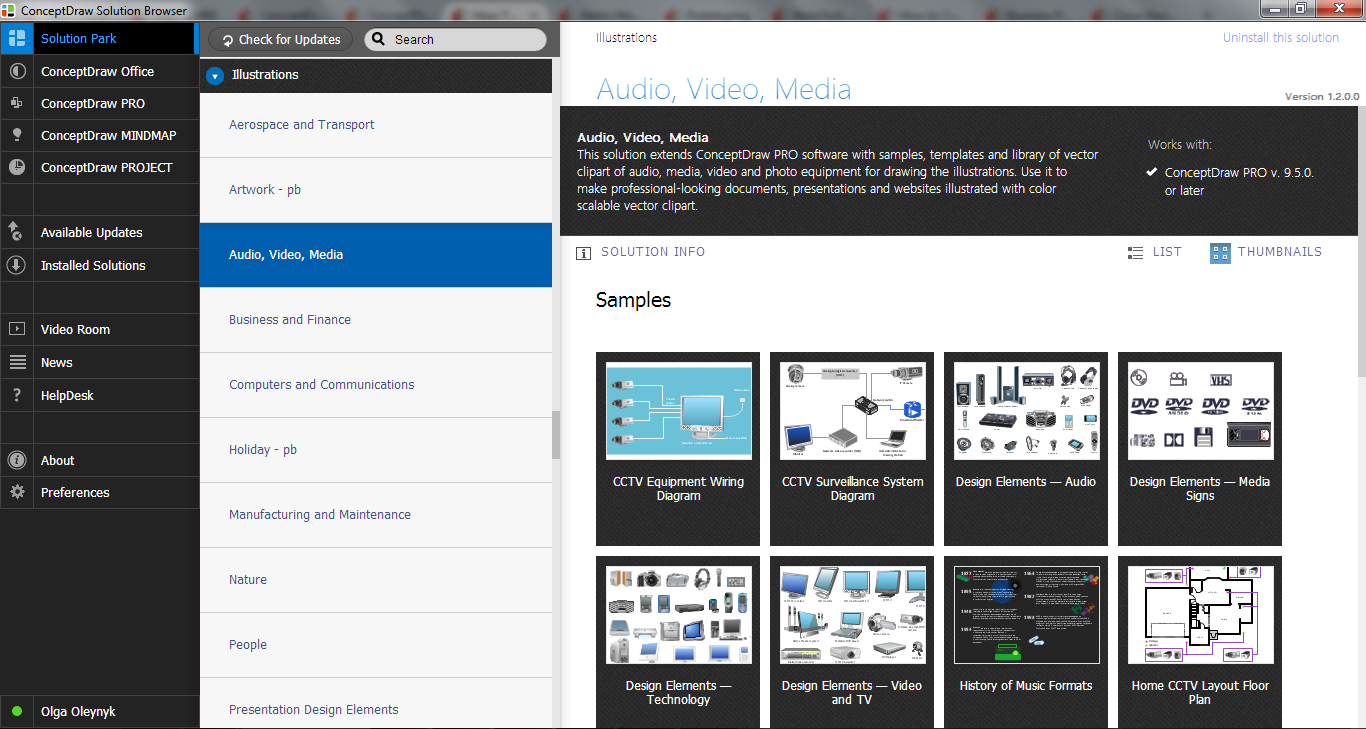Click the Thumbnails view icon

(1220, 253)
